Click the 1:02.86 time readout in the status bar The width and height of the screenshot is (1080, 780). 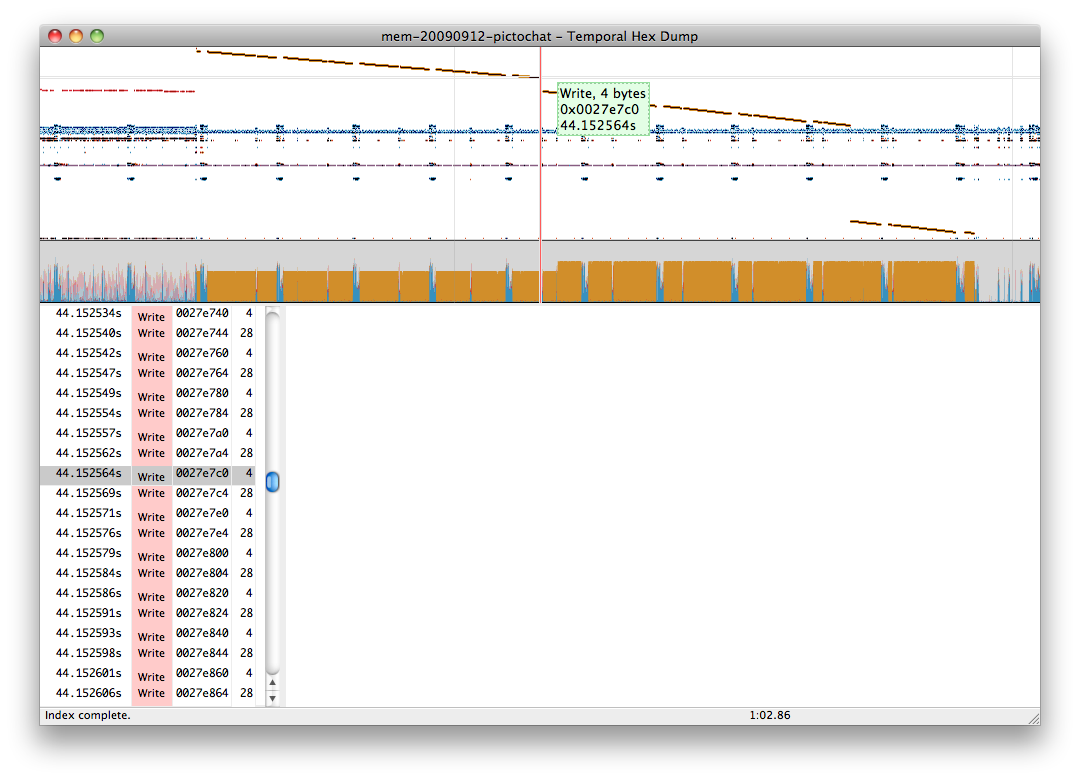click(x=769, y=715)
